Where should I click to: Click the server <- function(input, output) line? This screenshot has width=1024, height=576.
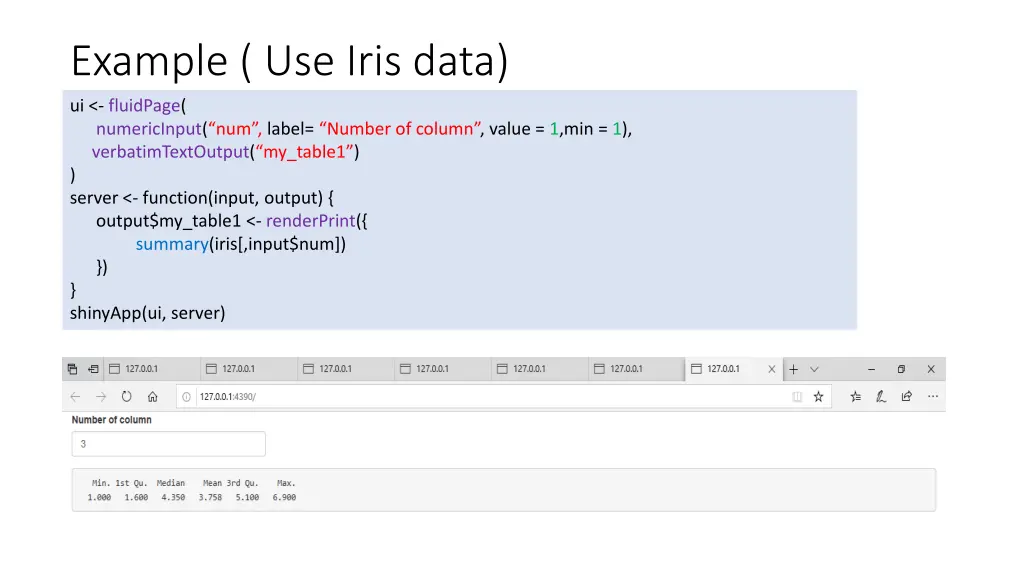(x=202, y=198)
